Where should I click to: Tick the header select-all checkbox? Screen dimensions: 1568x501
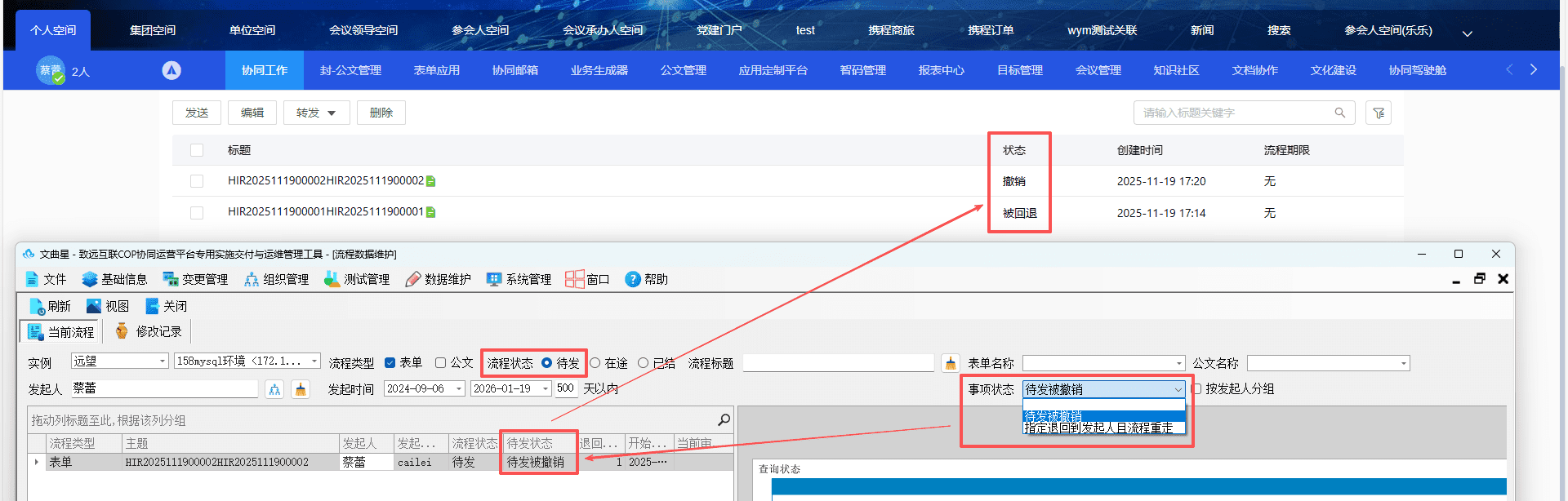(x=197, y=150)
